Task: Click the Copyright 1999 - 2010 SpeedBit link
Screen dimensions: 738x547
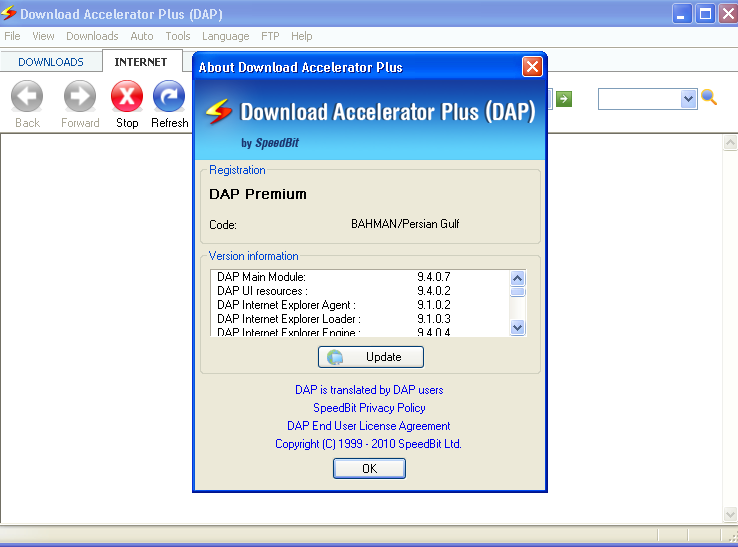Action: pyautogui.click(x=368, y=443)
